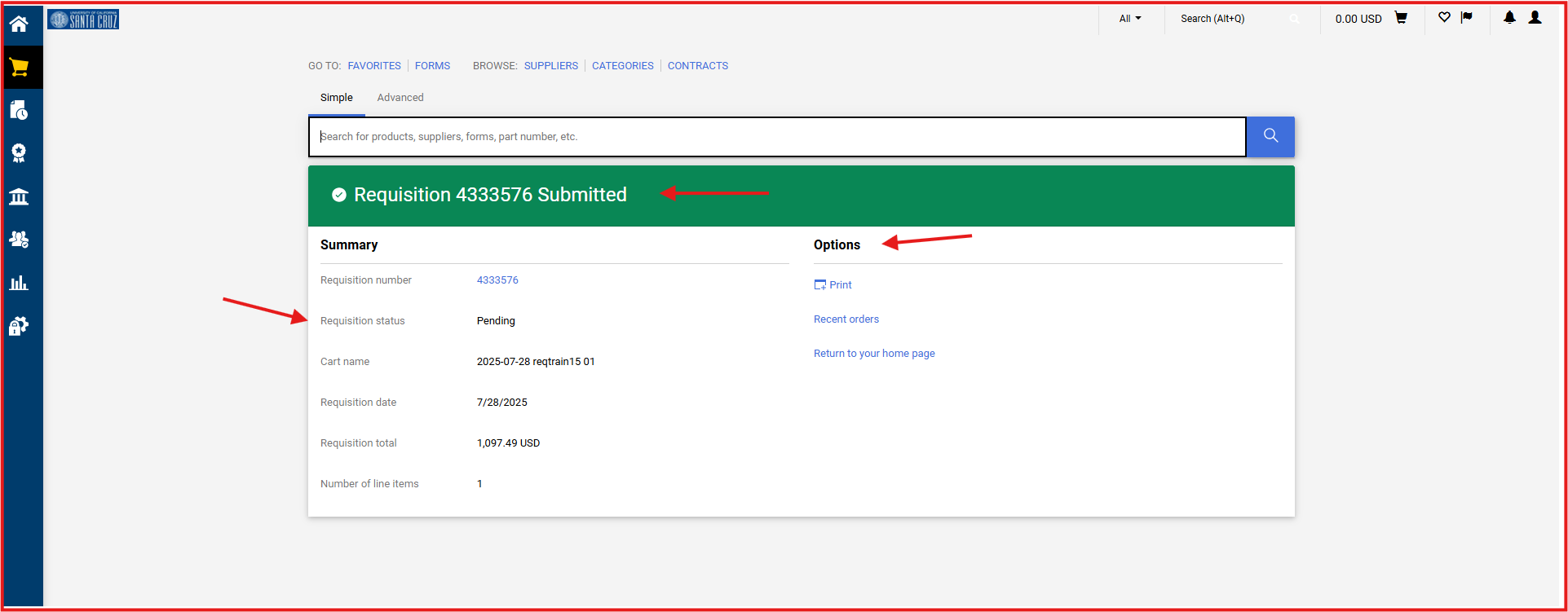This screenshot has height=612, width=1568.
Task: Open requisition number 4333576 link
Action: [x=497, y=280]
